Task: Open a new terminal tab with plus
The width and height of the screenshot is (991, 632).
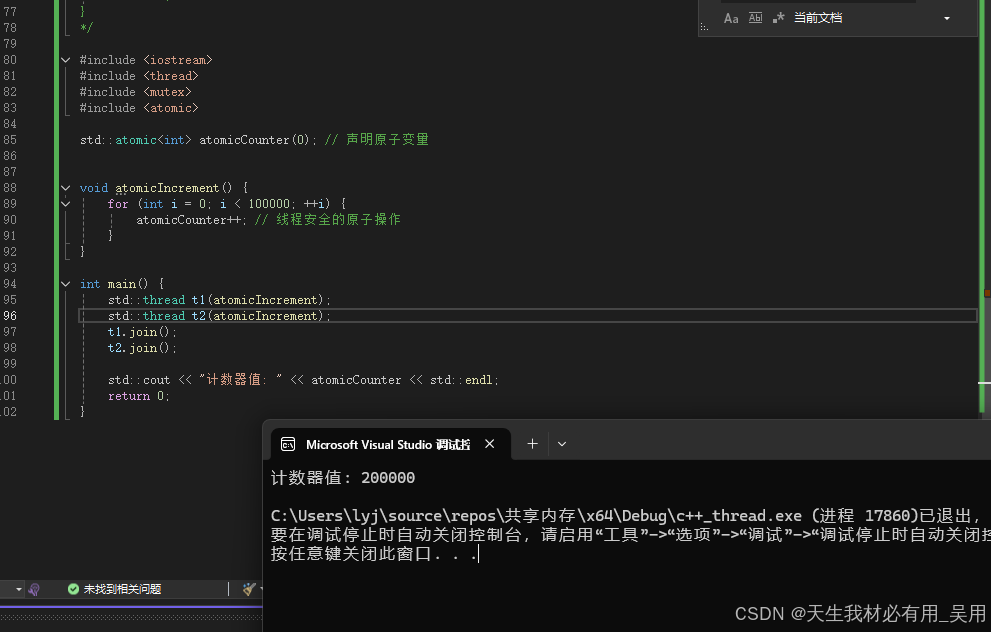Action: 532,444
